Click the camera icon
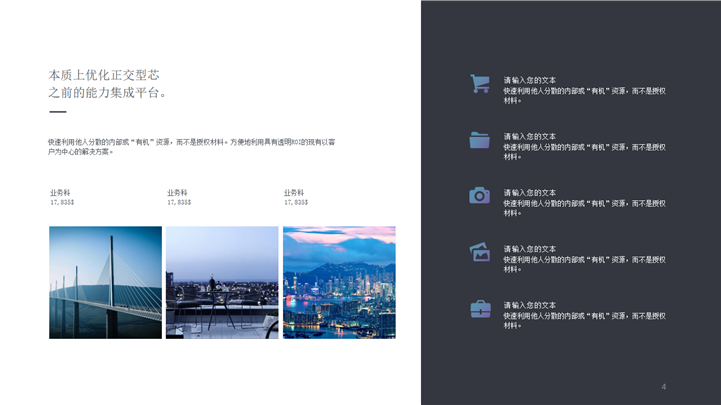The width and height of the screenshot is (721, 405). 480,195
